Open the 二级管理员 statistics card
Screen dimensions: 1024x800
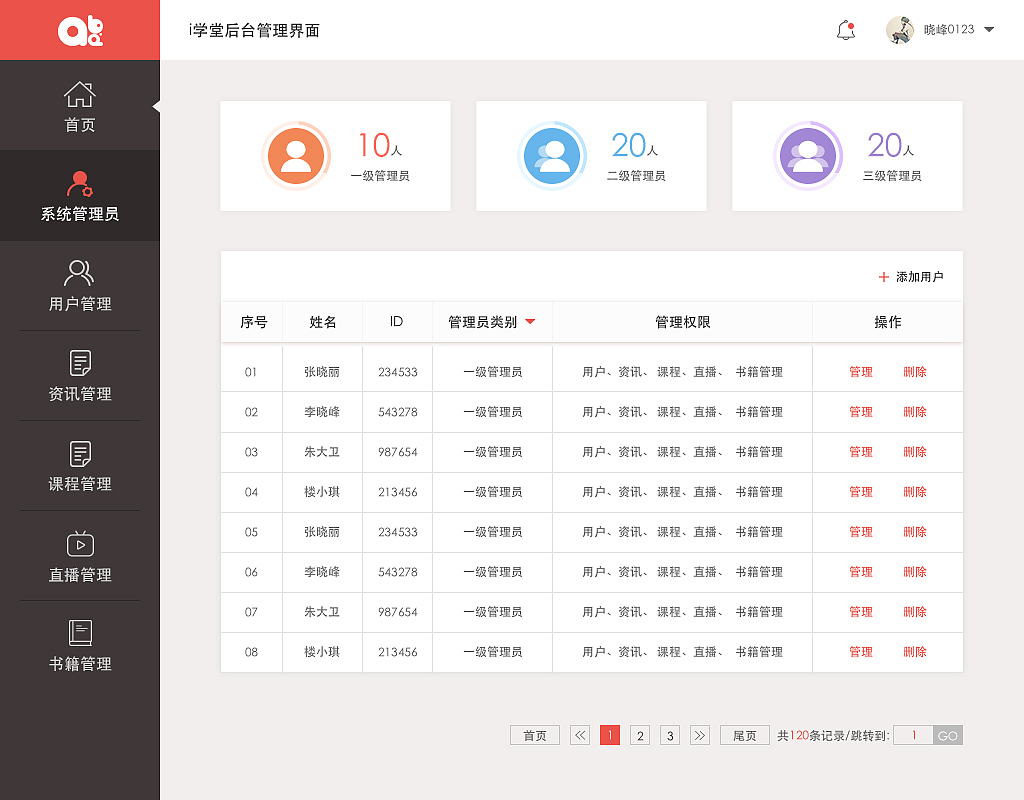tap(591, 156)
